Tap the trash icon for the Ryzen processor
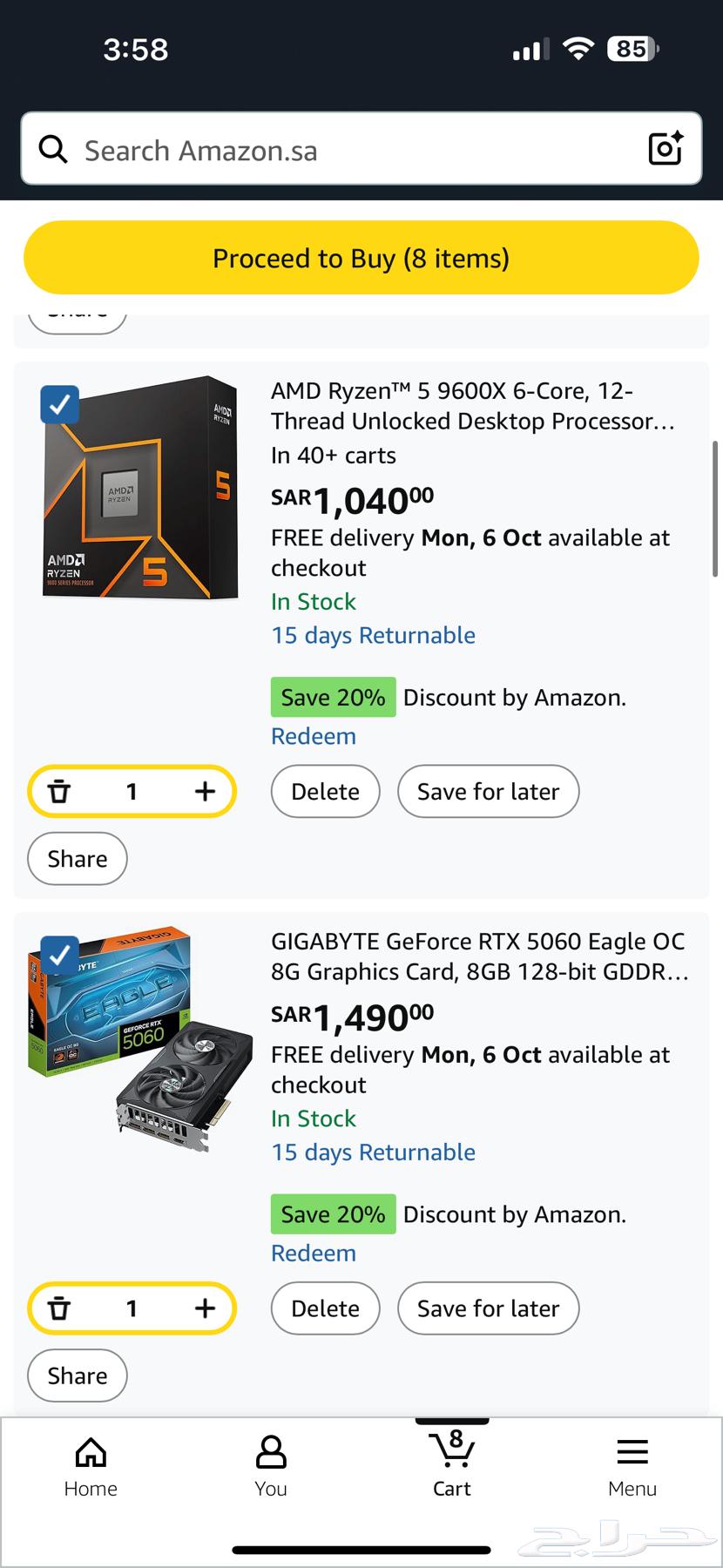Screen dimensions: 723x1568 59,791
